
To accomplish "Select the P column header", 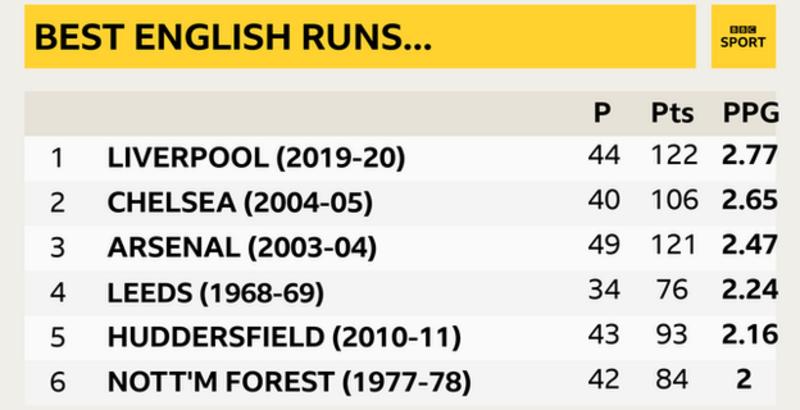I will pos(601,113).
